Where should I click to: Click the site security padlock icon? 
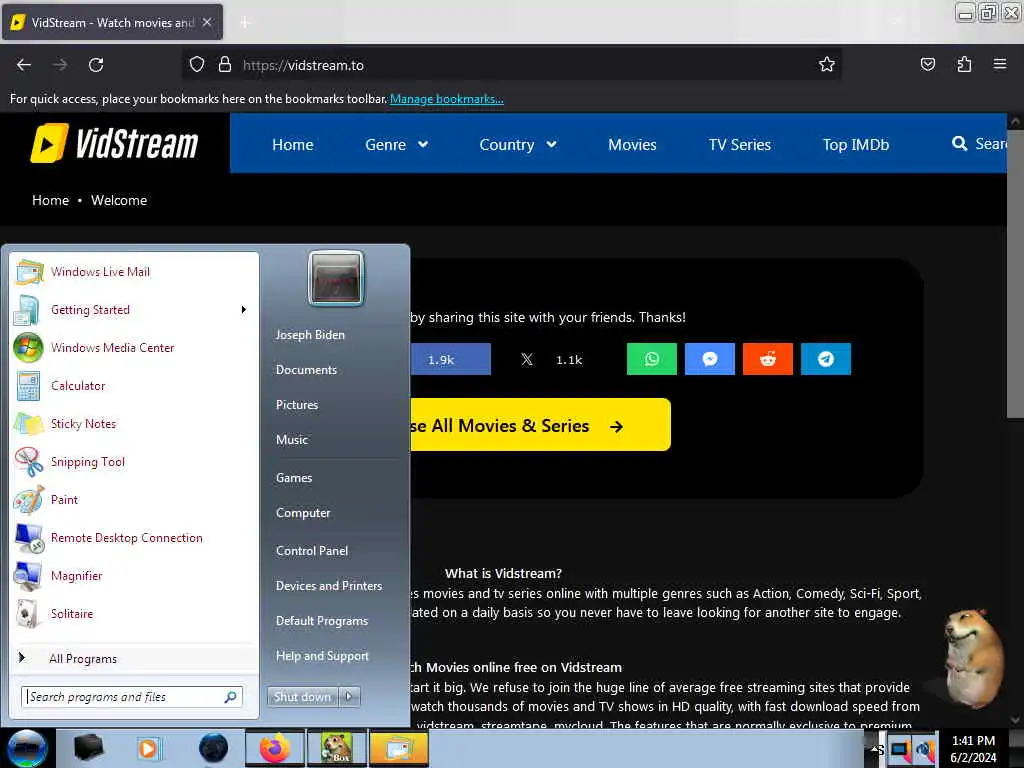tap(225, 64)
